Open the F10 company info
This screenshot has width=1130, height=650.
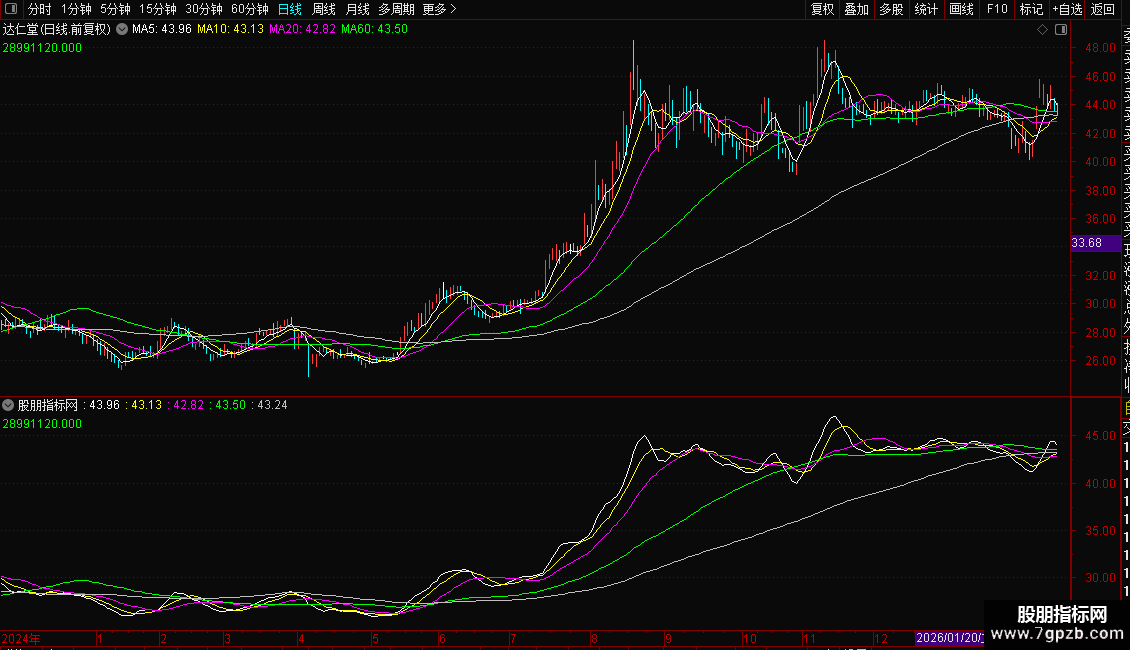tap(997, 9)
